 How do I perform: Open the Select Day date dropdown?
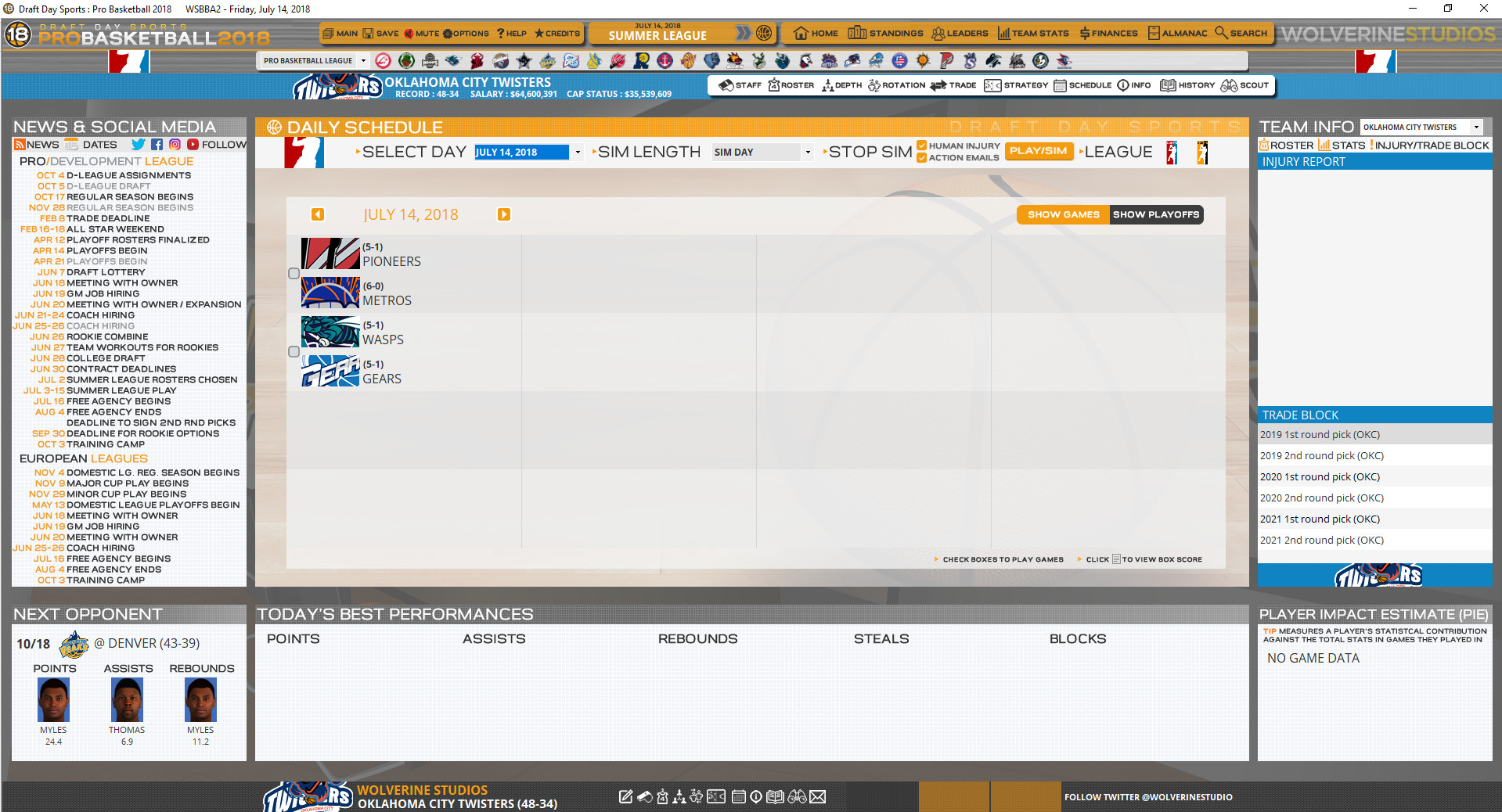578,152
